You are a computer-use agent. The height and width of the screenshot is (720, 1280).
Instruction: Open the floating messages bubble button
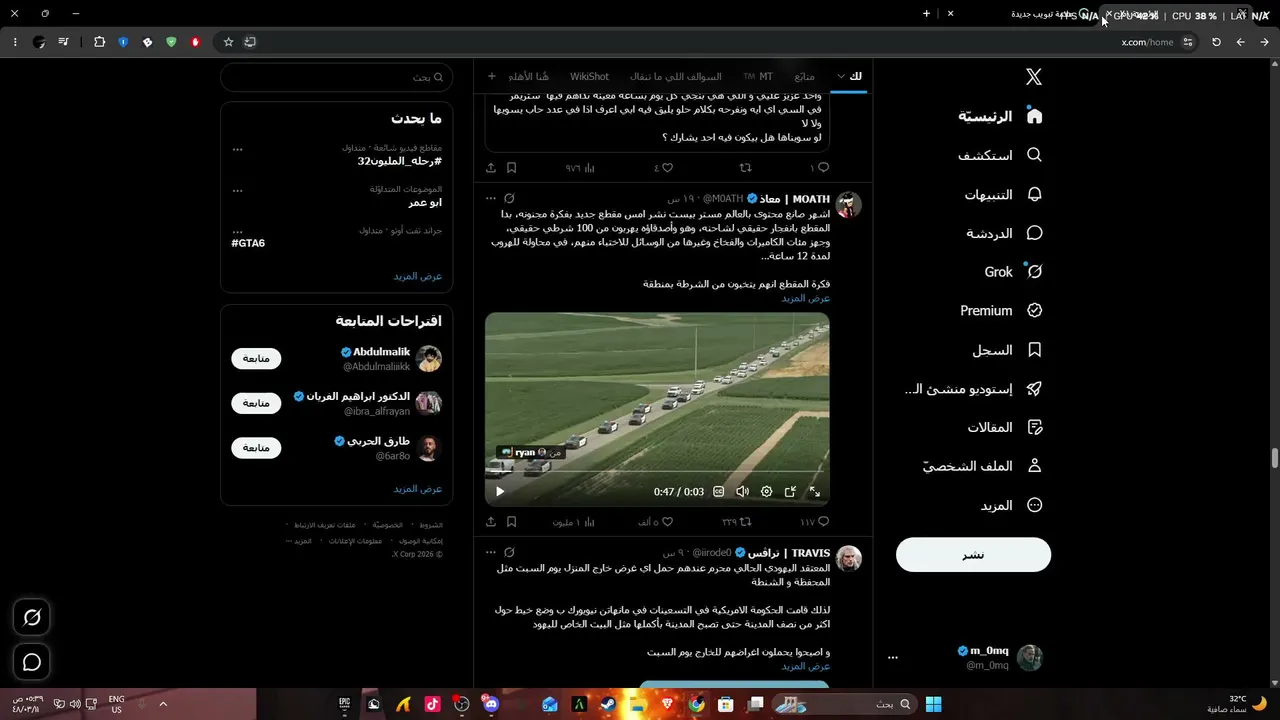[32, 662]
